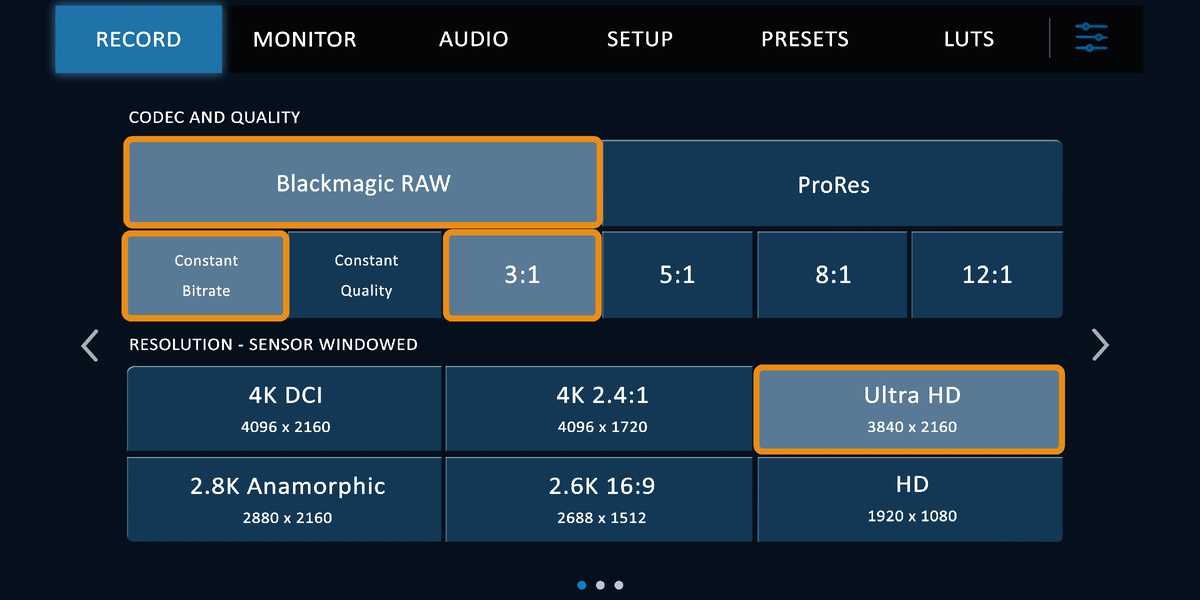Image resolution: width=1200 pixels, height=600 pixels.
Task: Select the 5:1 compression ratio
Action: [677, 275]
